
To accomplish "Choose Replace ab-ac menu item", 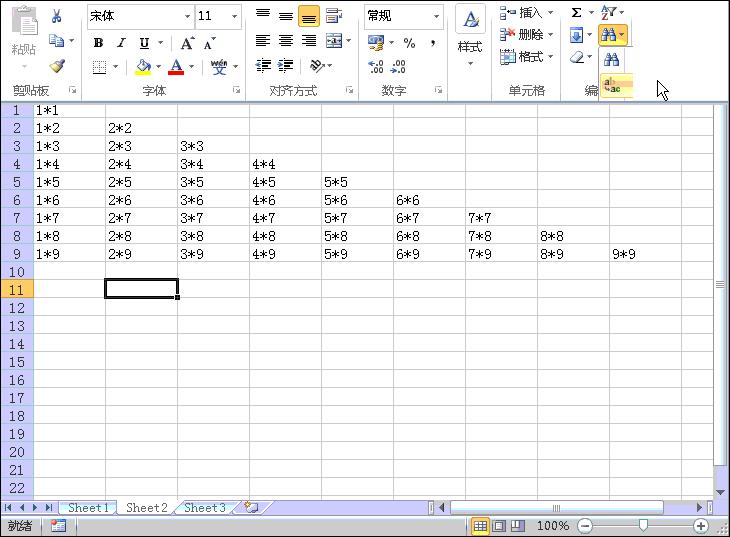I will [616, 86].
